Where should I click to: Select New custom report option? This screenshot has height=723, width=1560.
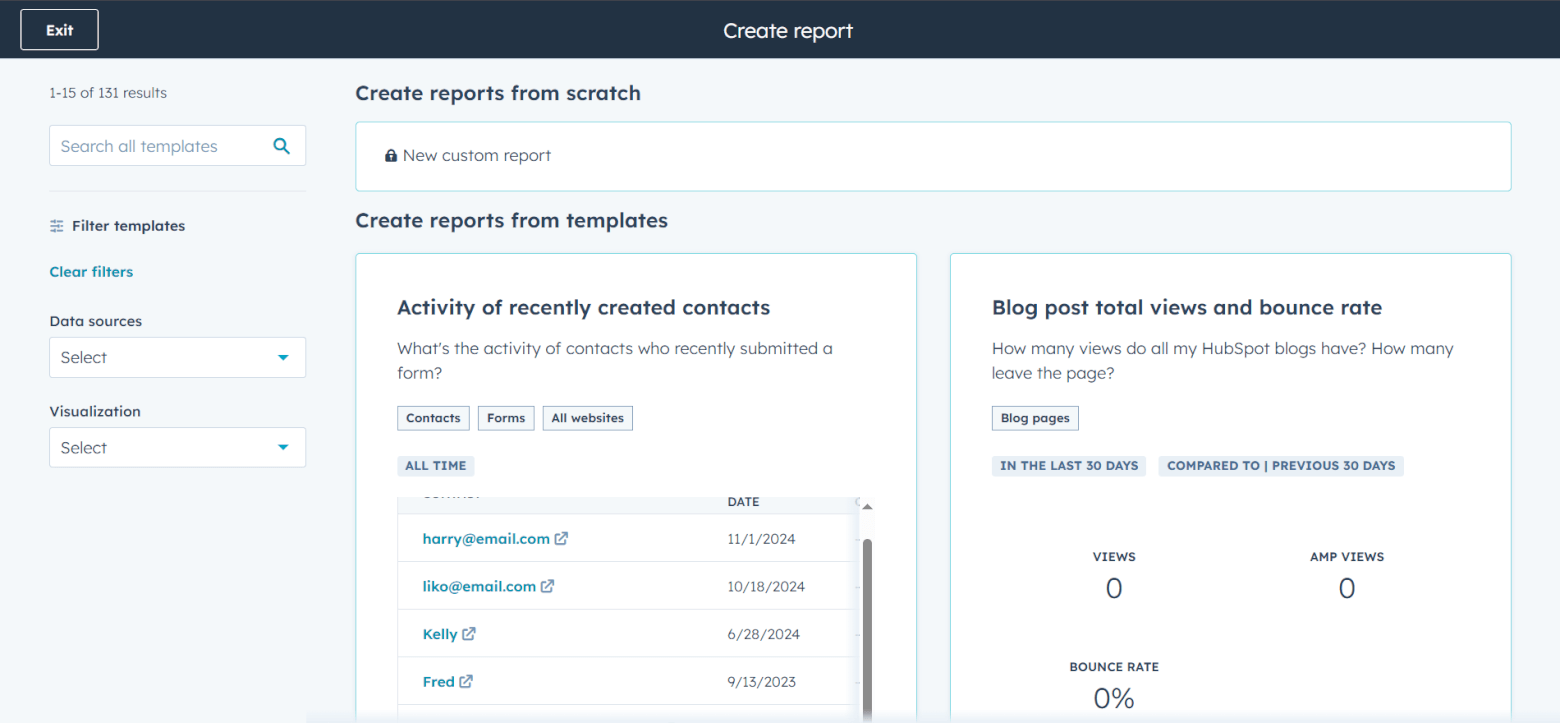(933, 156)
